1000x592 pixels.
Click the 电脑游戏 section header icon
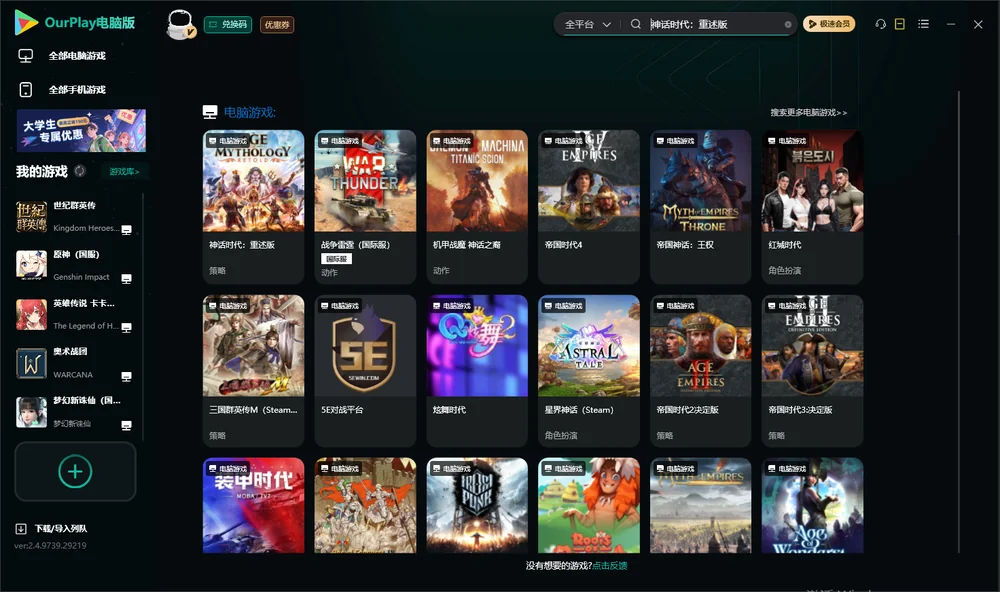click(x=210, y=112)
